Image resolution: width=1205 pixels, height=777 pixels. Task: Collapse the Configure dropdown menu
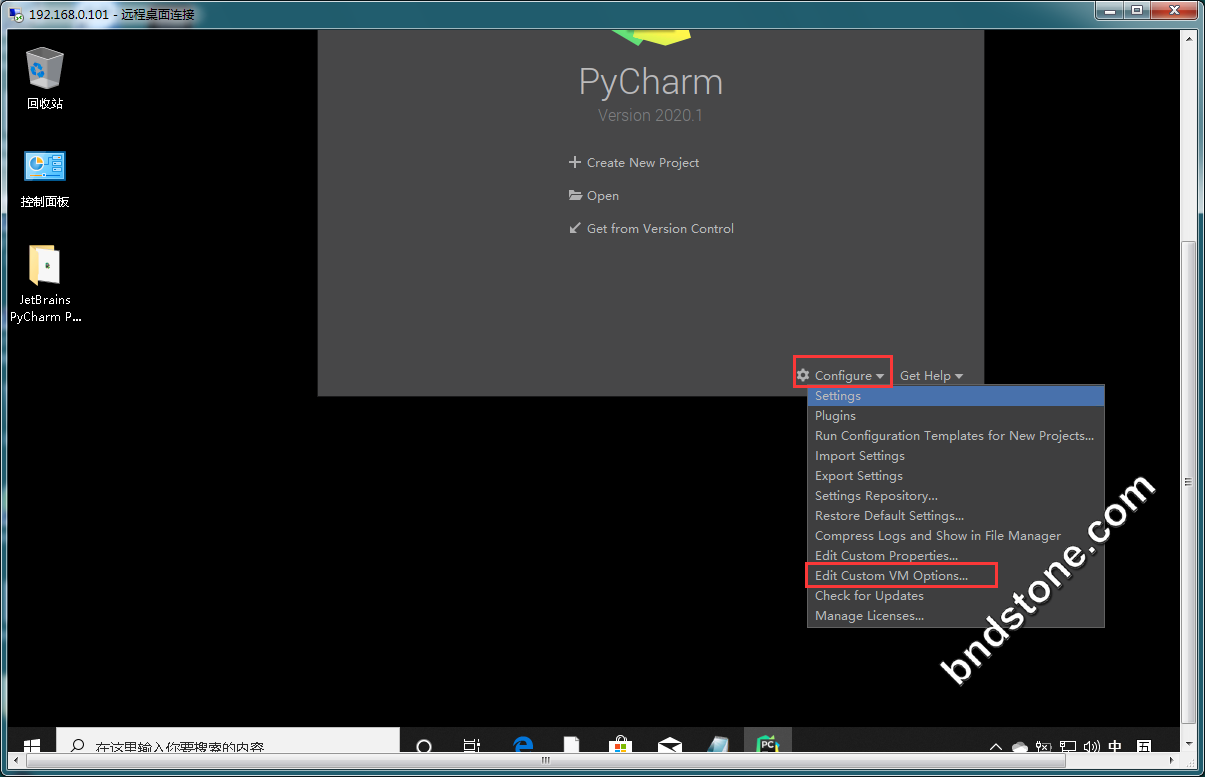coord(842,375)
